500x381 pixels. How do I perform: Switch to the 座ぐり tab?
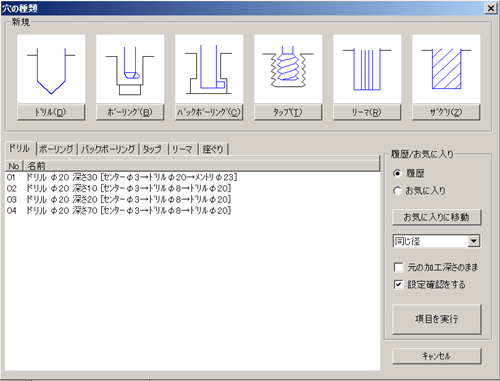coord(213,149)
